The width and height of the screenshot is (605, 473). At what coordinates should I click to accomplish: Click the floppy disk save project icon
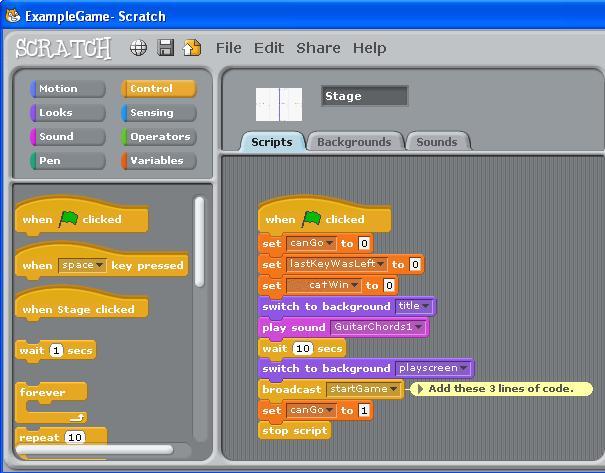click(x=166, y=48)
